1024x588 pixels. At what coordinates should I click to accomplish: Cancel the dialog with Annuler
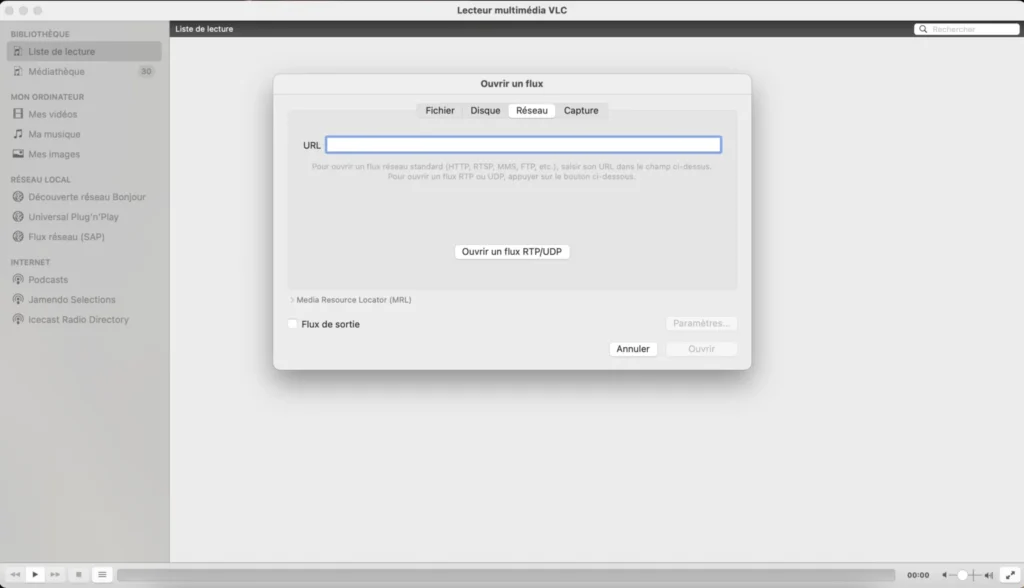[633, 349]
